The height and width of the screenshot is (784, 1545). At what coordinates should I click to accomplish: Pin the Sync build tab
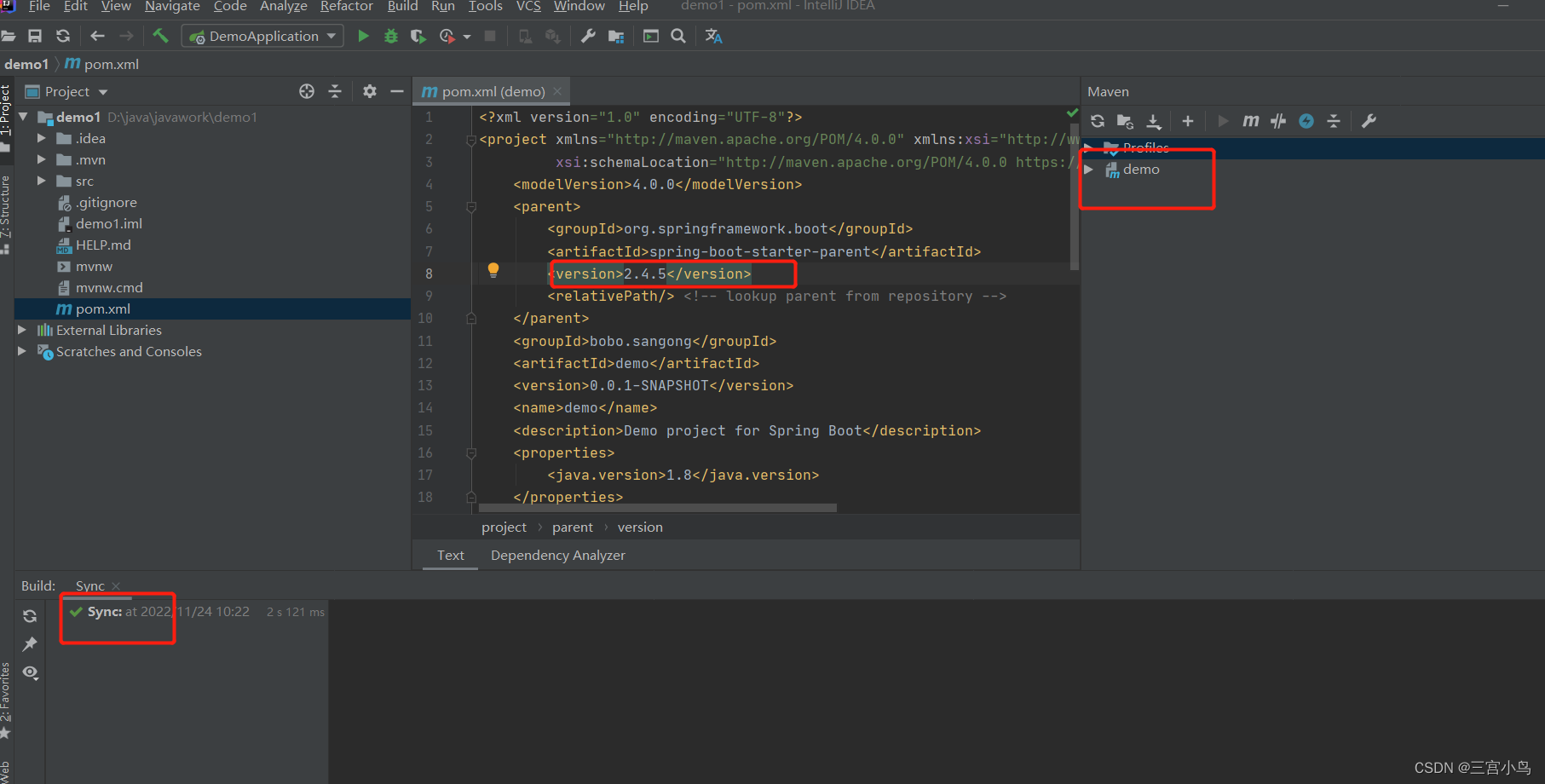(x=30, y=644)
